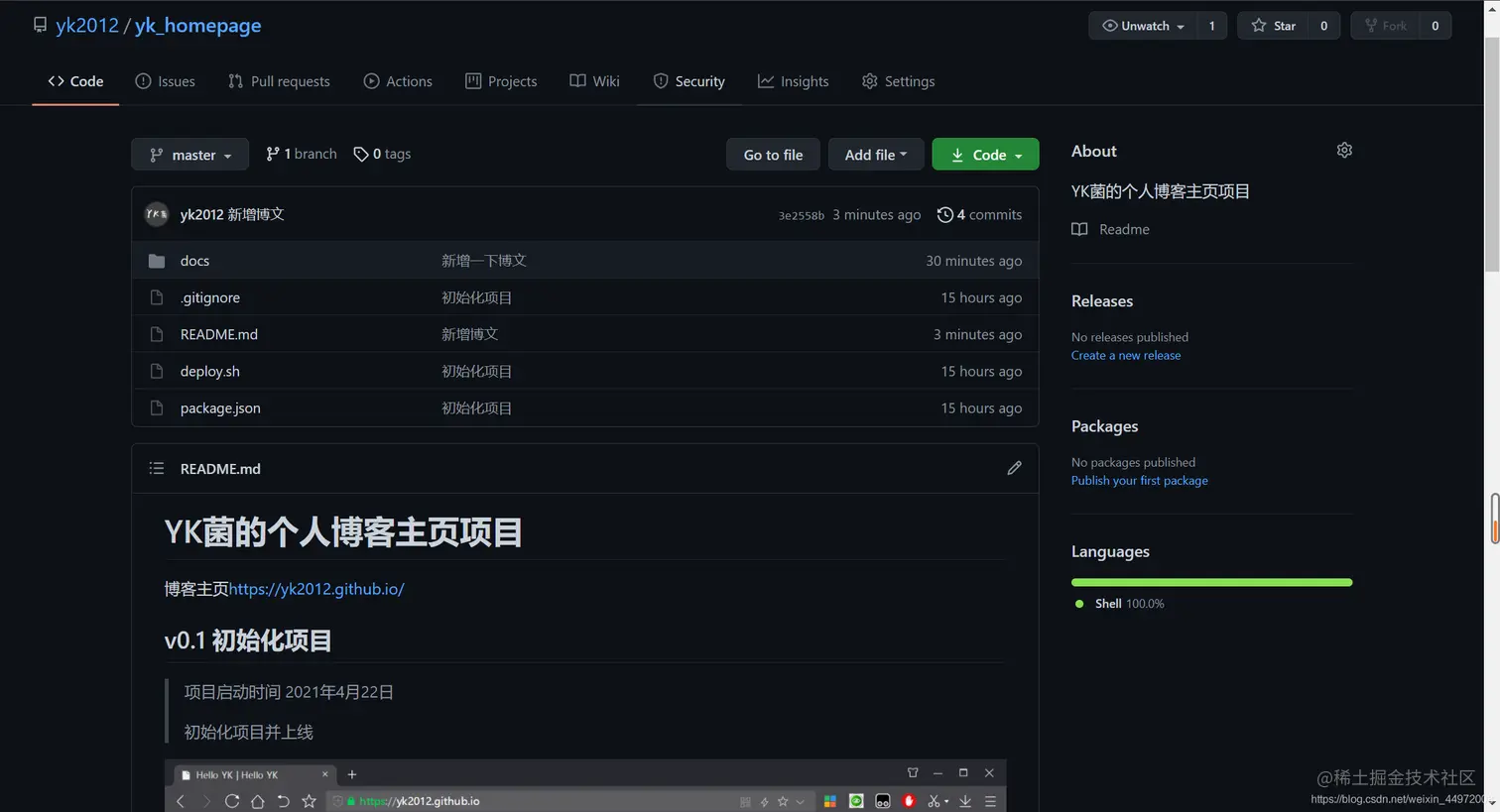Open the Packages heading link
The height and width of the screenshot is (812, 1500).
tap(1105, 426)
